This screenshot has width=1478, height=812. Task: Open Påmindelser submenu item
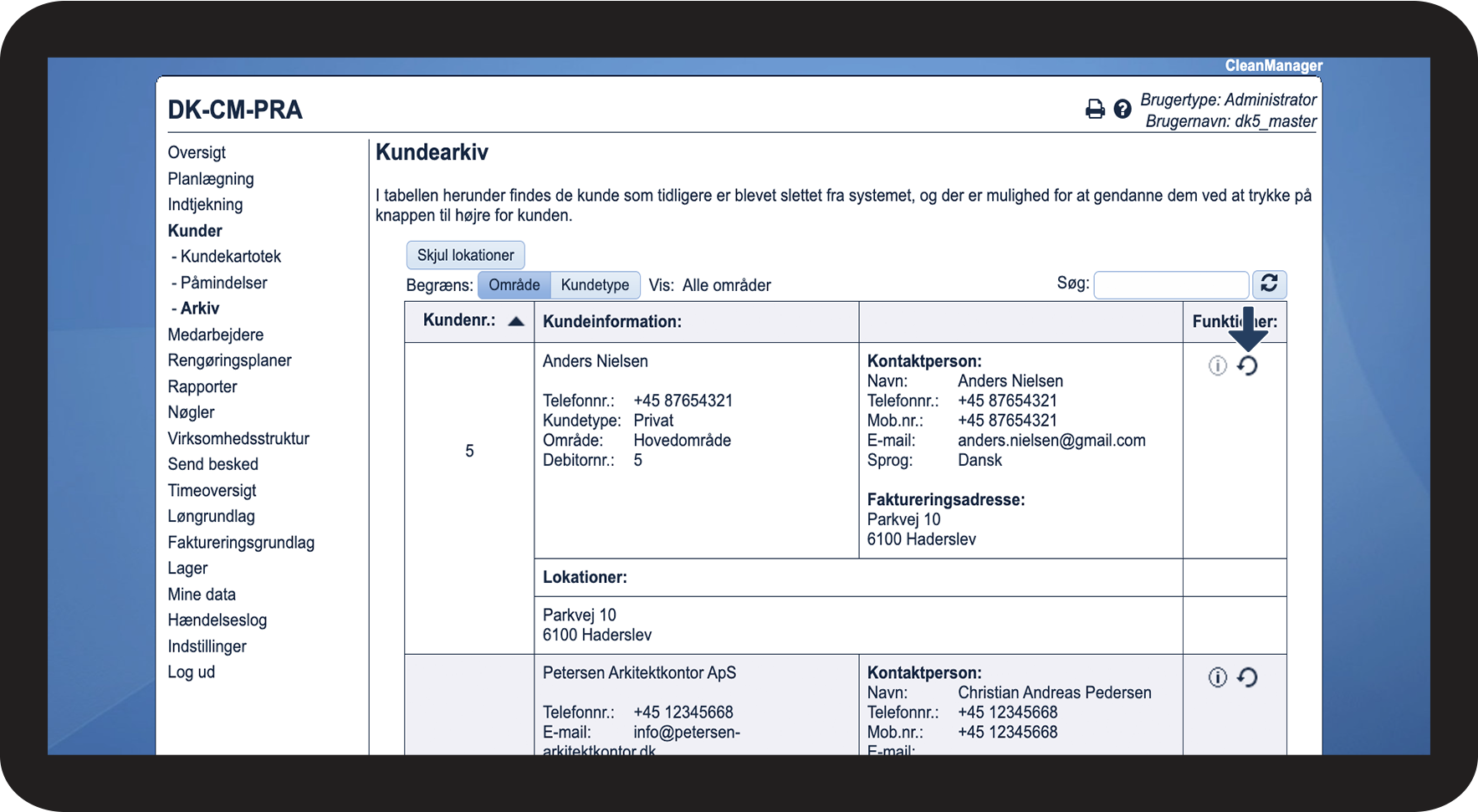coord(223,283)
